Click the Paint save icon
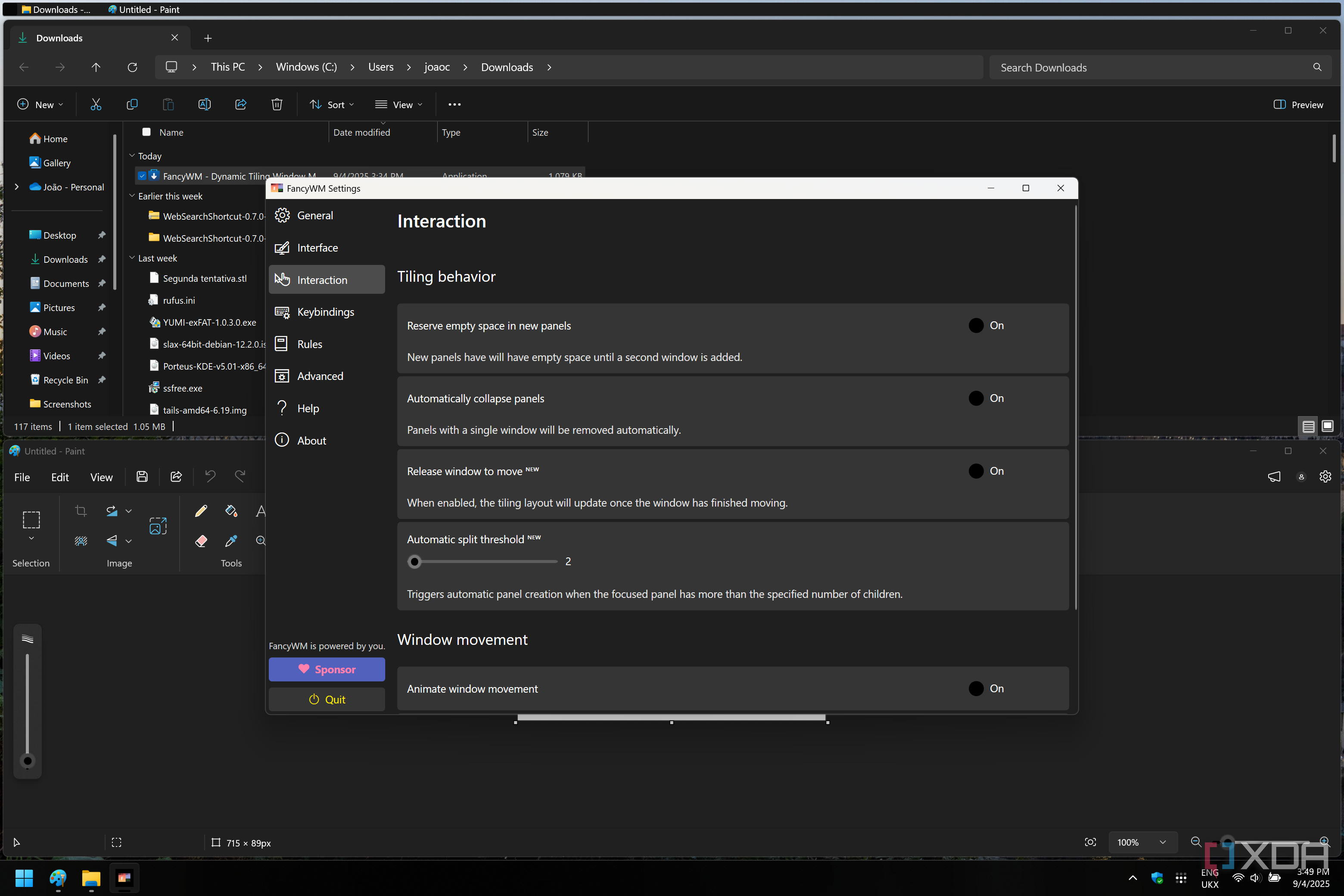 point(142,476)
